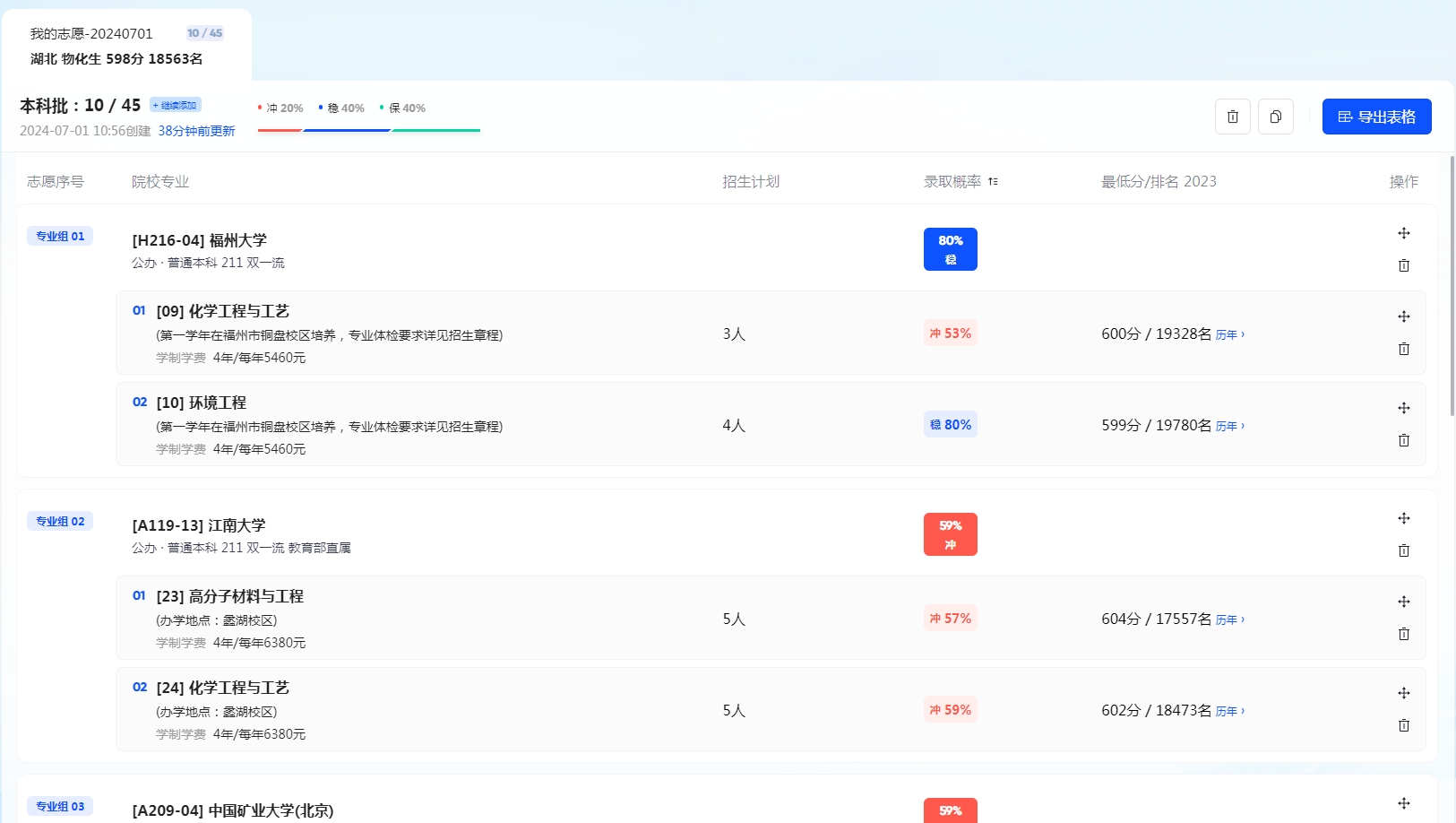The width and height of the screenshot is (1456, 823).
Task: Move the 中国矿业大学(北京) group
Action: click(x=1404, y=803)
